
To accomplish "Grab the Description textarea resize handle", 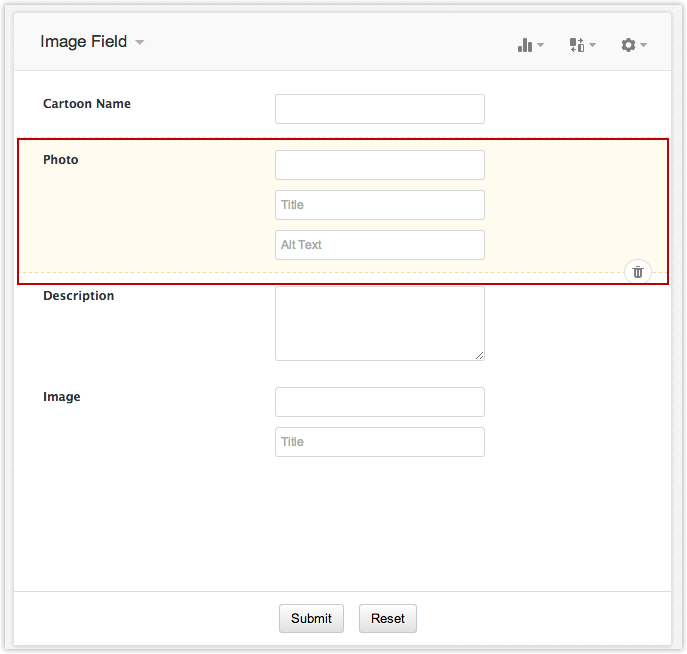I will [480, 355].
